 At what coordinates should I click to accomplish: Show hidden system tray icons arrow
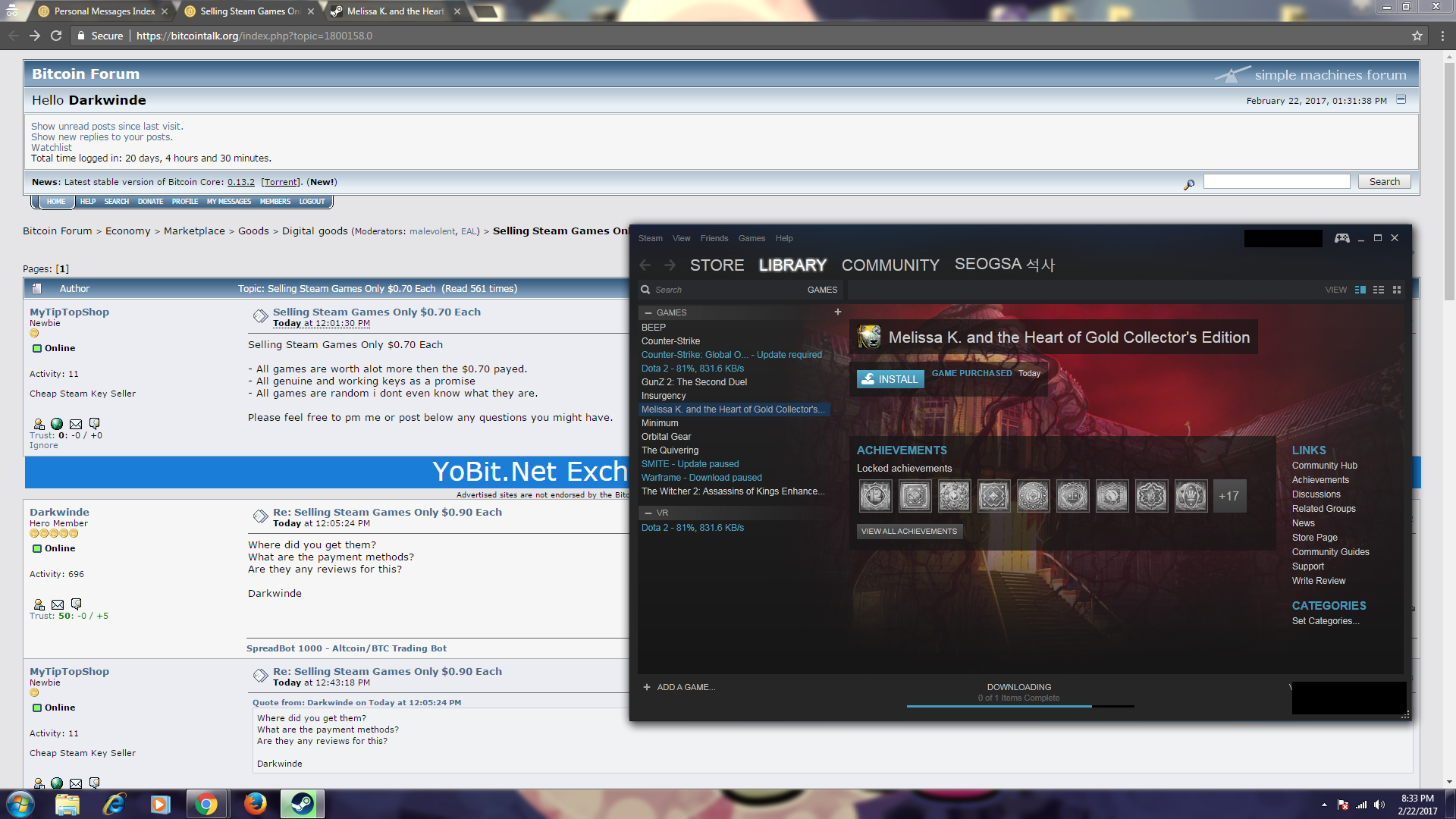click(x=1324, y=805)
